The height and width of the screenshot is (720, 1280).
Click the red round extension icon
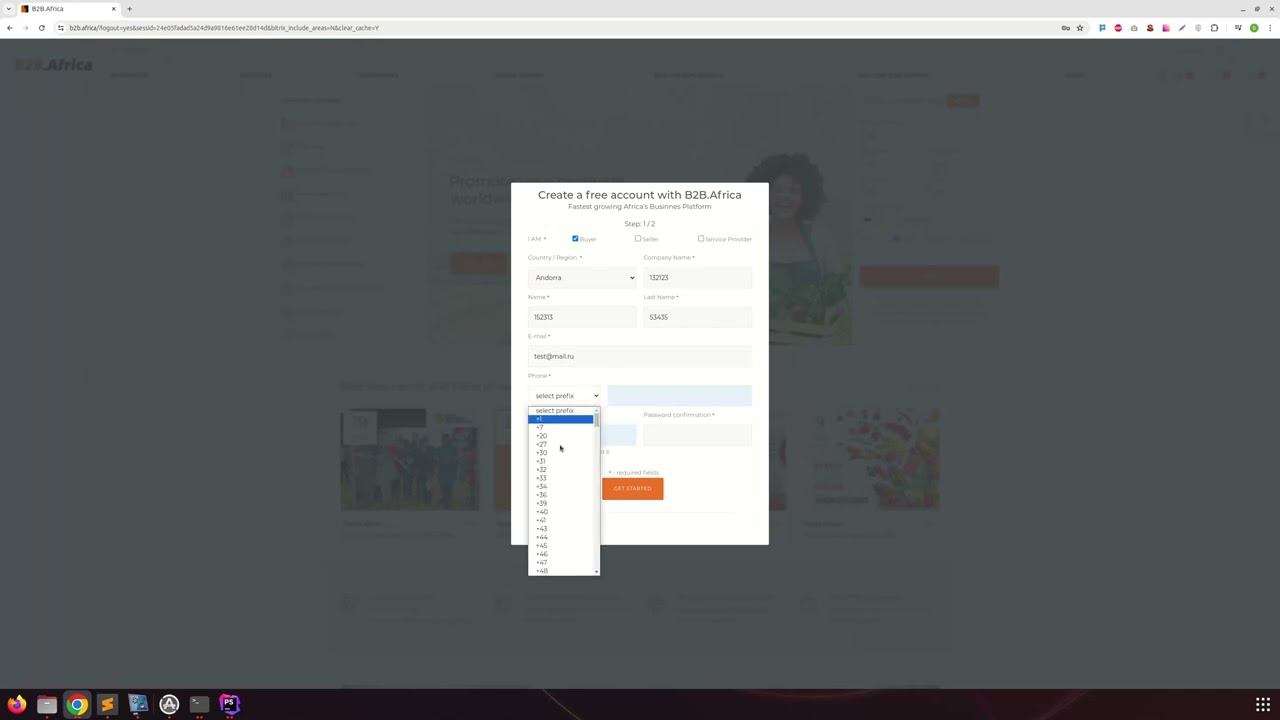(x=1118, y=28)
